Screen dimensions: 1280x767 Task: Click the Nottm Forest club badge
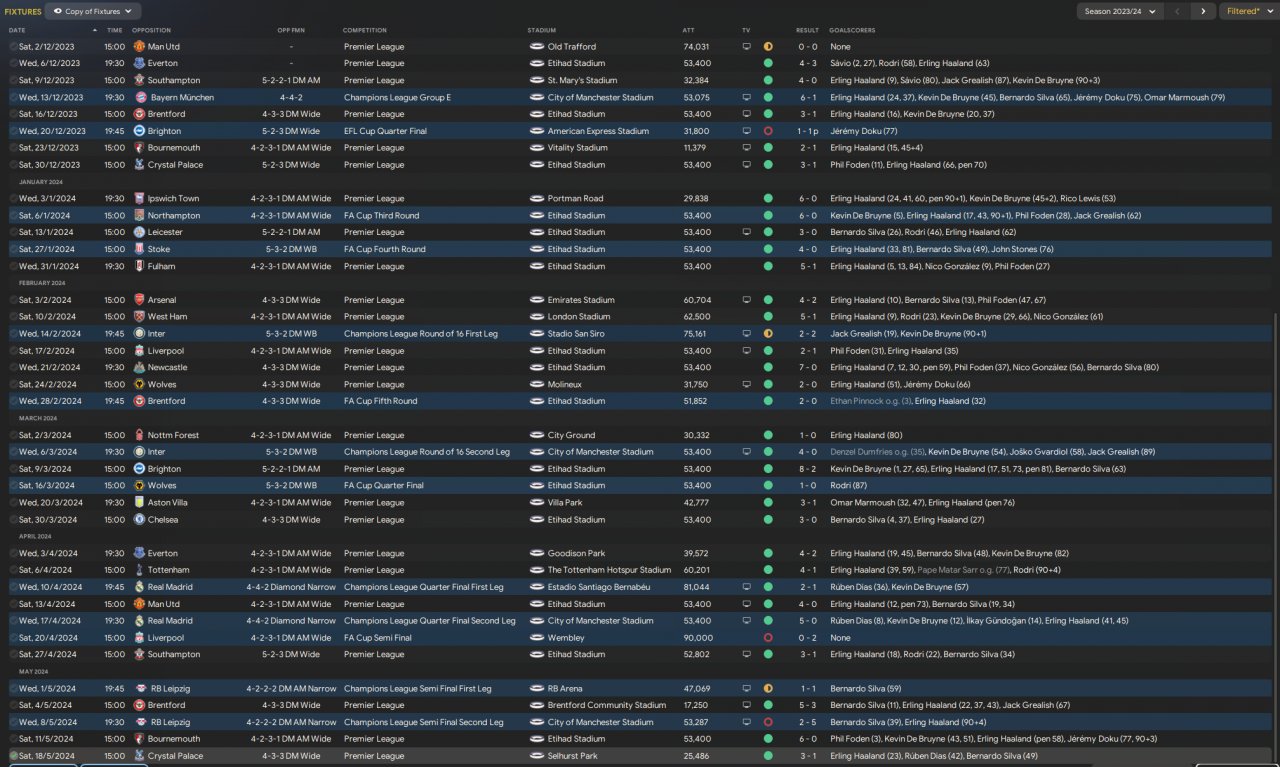pos(139,435)
